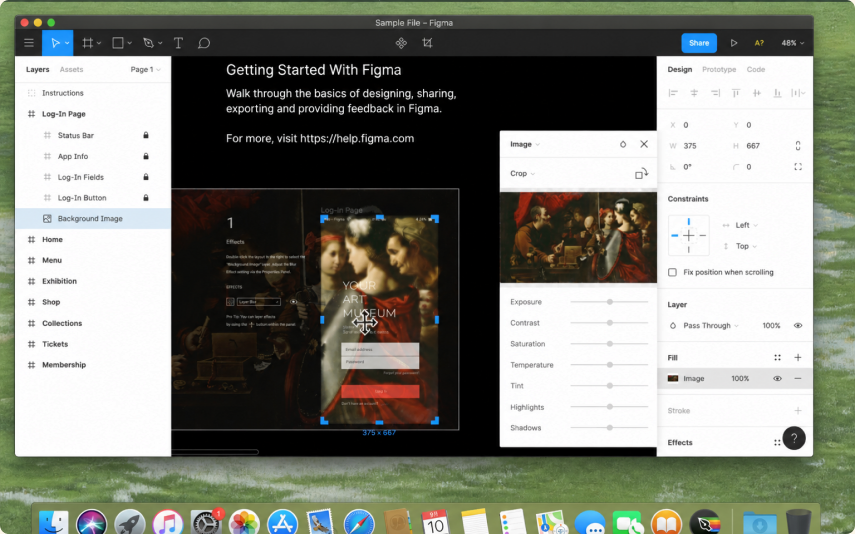Screen dimensions: 855x534
Task: Open shape tools dropdown chevron
Action: coord(130,43)
